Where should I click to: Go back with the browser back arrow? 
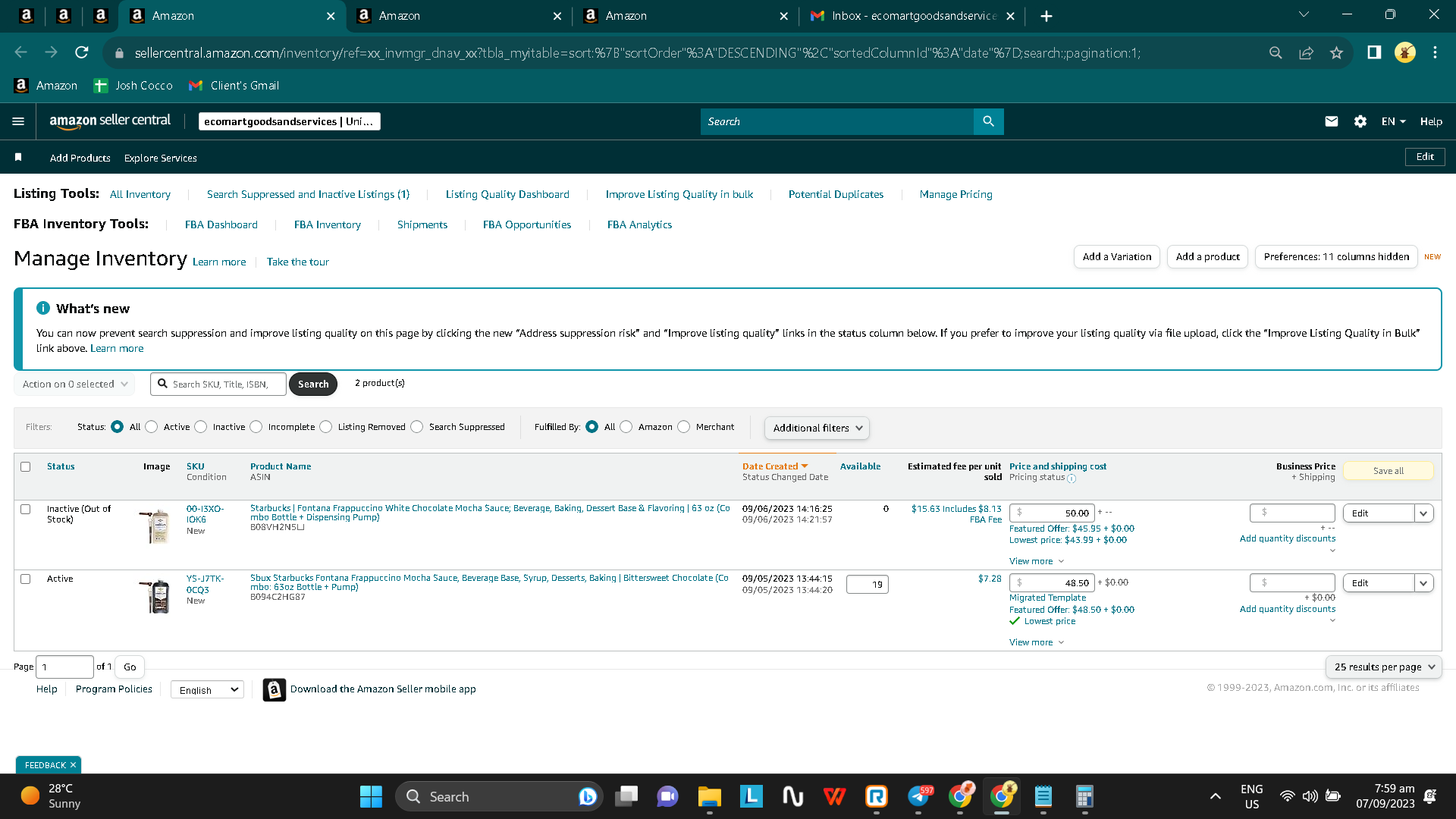pos(21,52)
